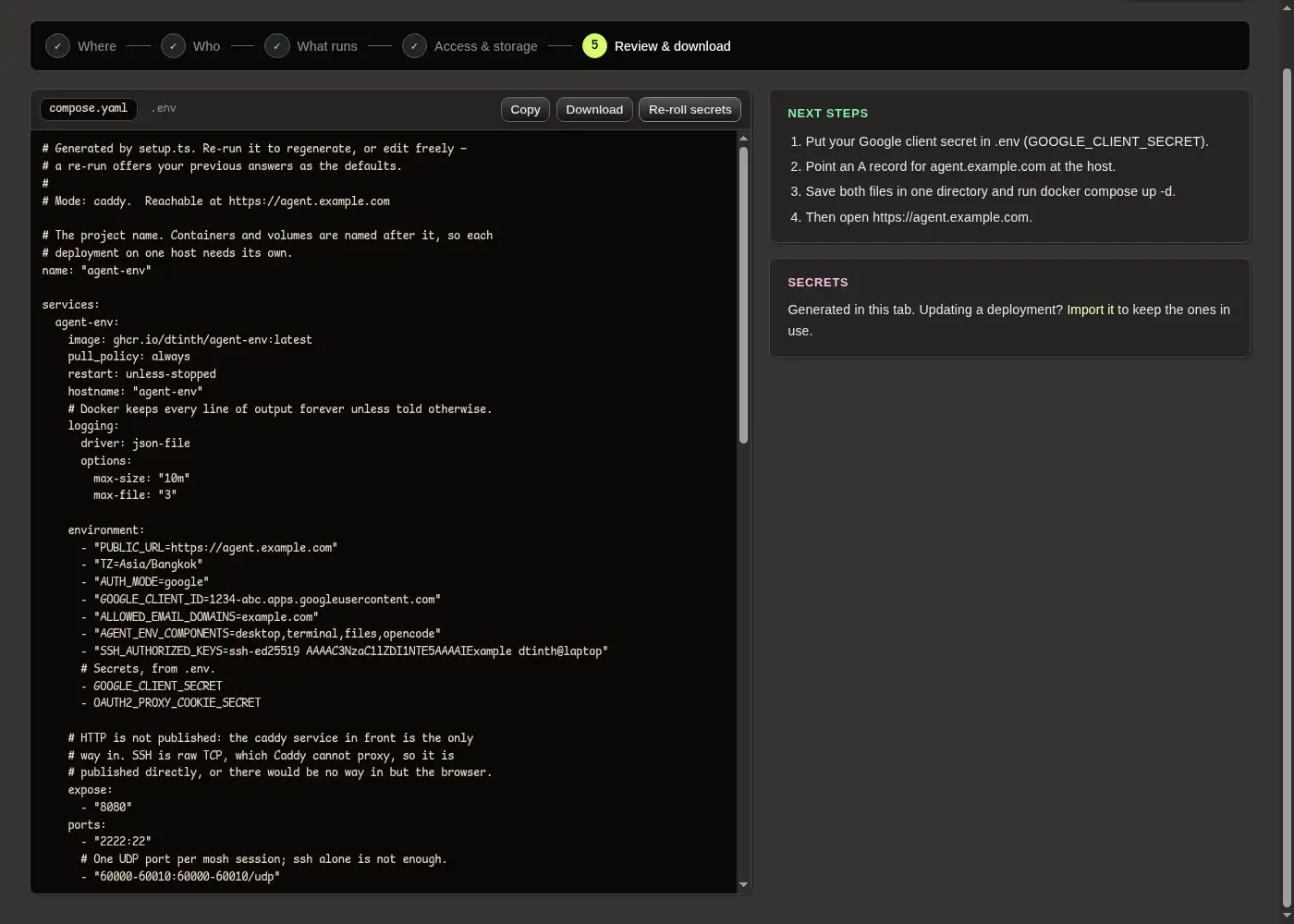Go back to the Who step
The width and height of the screenshot is (1294, 924).
pyautogui.click(x=190, y=46)
